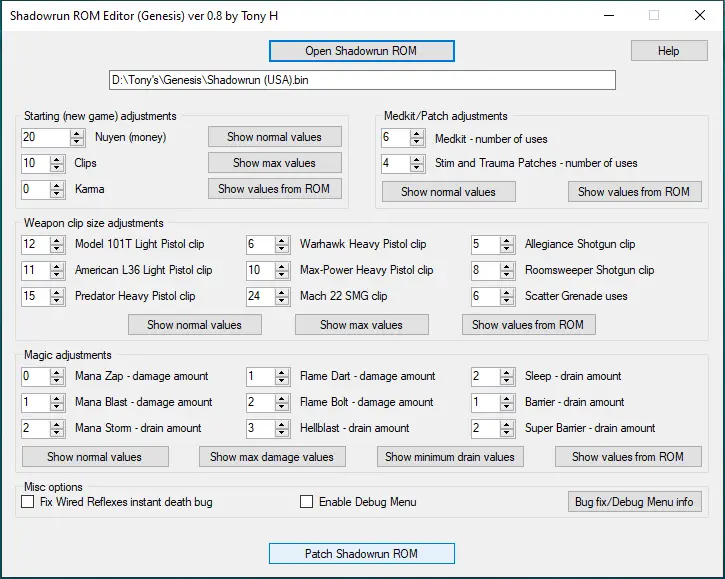Increase Mach 22 SMG clip size
The height and width of the screenshot is (579, 725).
pos(282,292)
